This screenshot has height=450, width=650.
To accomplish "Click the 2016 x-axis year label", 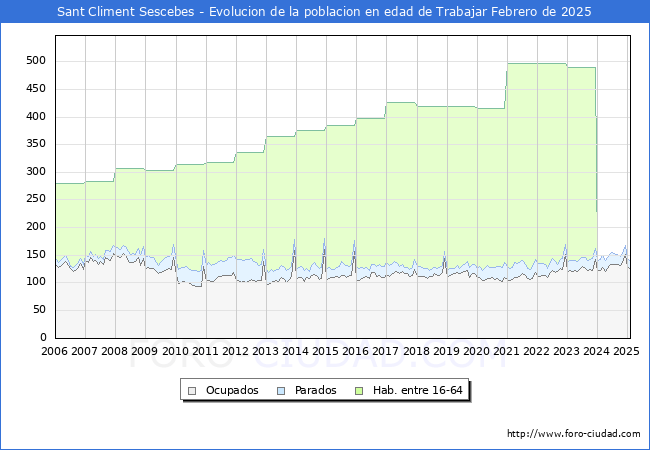I will click(x=356, y=351).
